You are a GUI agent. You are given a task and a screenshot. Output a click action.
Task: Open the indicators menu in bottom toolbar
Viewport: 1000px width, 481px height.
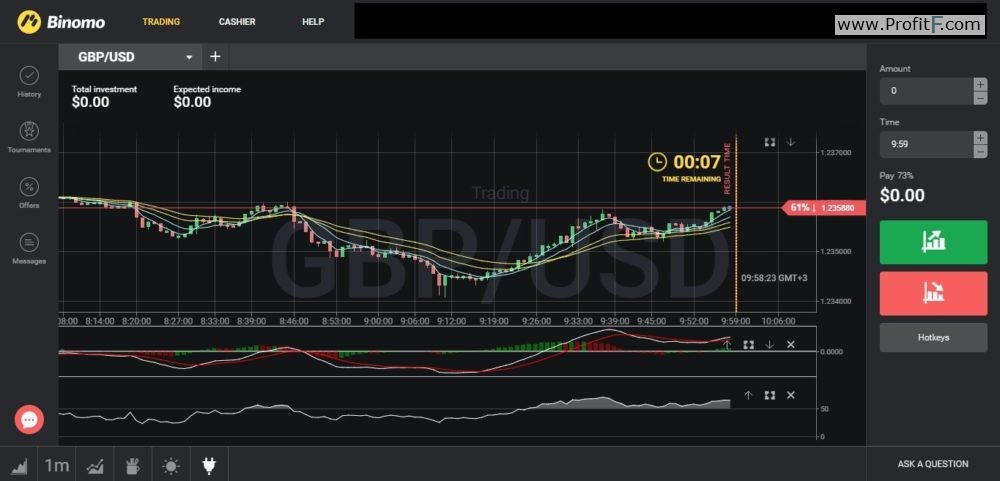pos(95,466)
